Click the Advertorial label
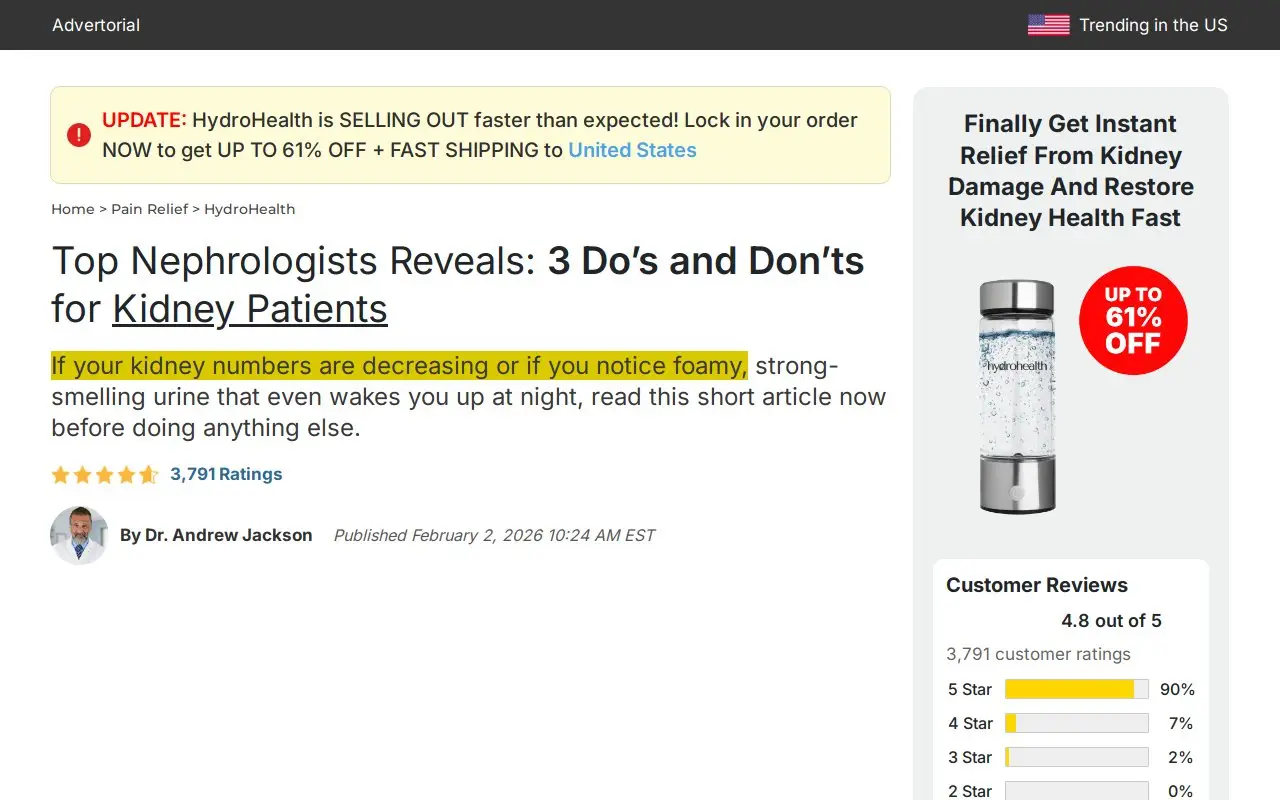The width and height of the screenshot is (1280, 800). point(96,25)
